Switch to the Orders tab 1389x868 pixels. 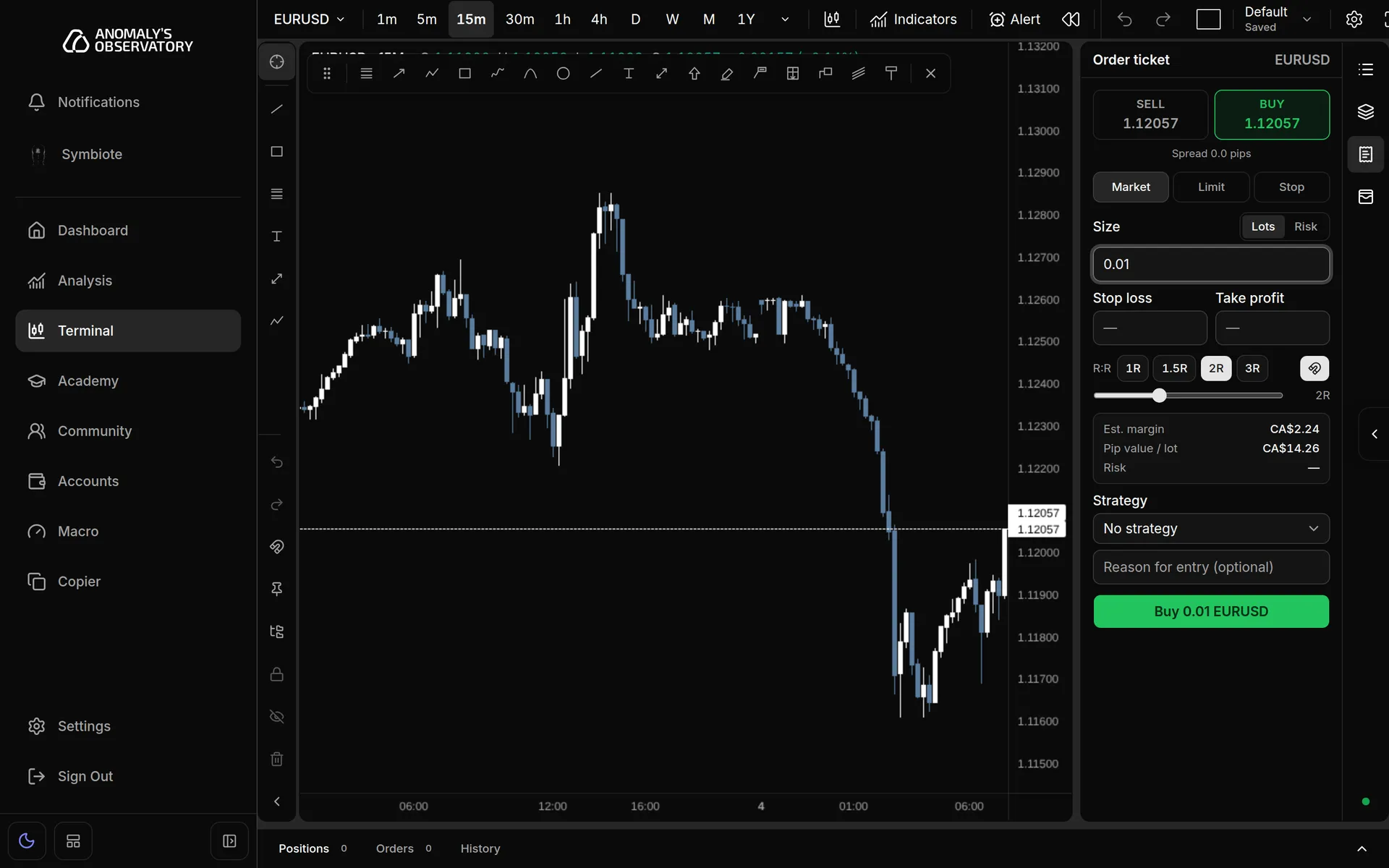[404, 848]
